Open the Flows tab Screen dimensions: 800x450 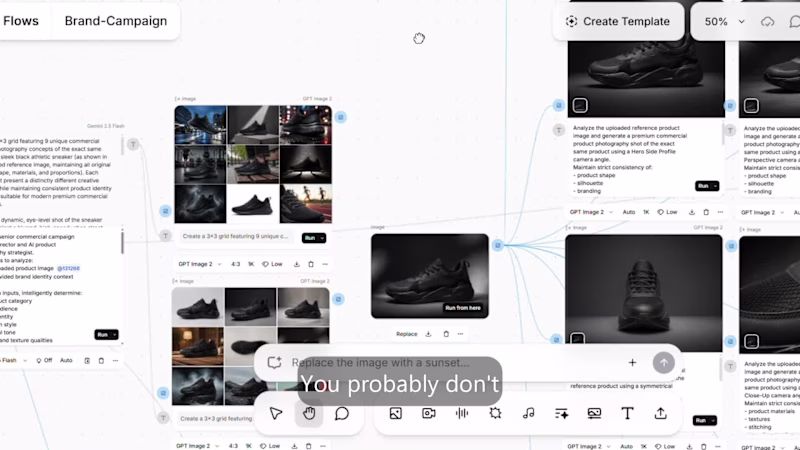(21, 21)
